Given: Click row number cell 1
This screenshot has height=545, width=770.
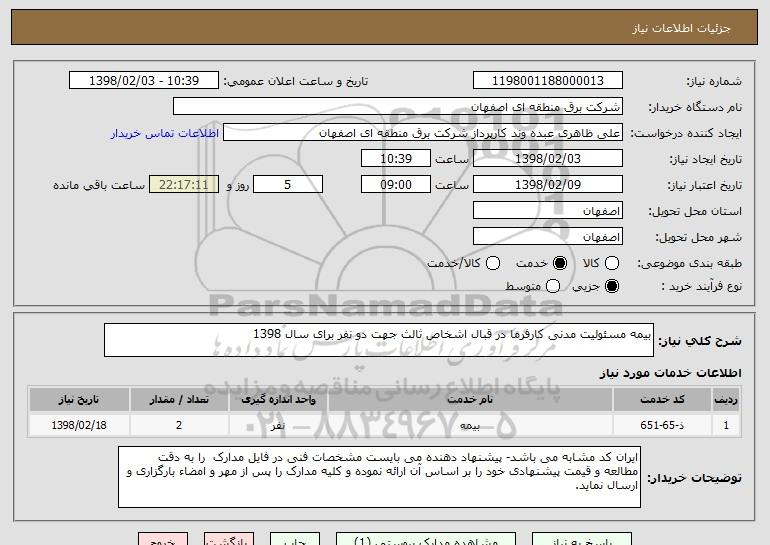Looking at the screenshot, I should (x=726, y=425).
